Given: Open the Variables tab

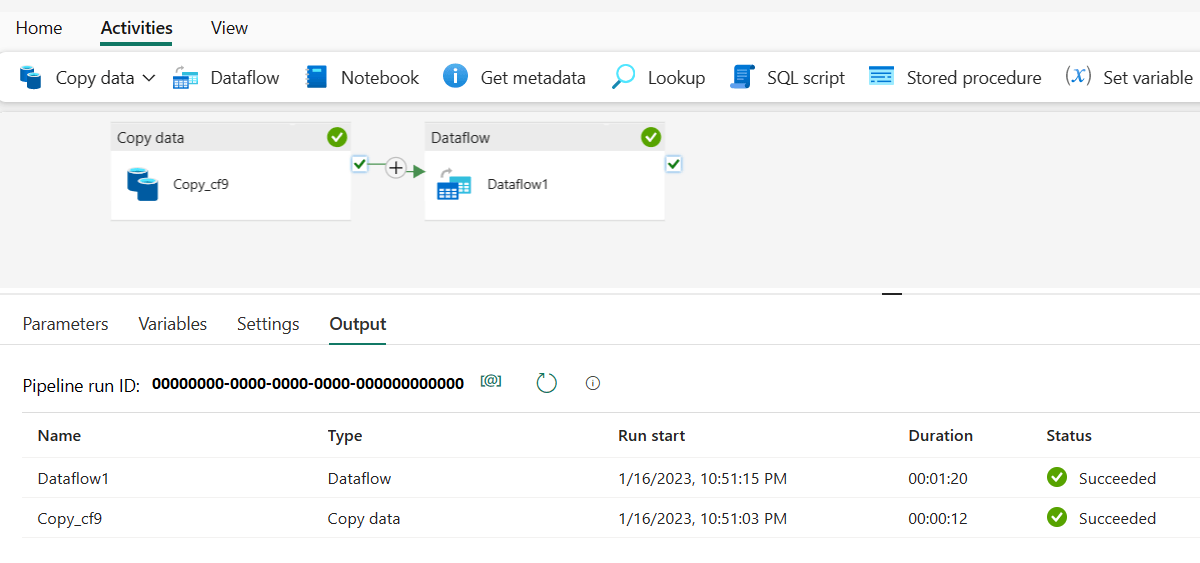Looking at the screenshot, I should [x=173, y=324].
